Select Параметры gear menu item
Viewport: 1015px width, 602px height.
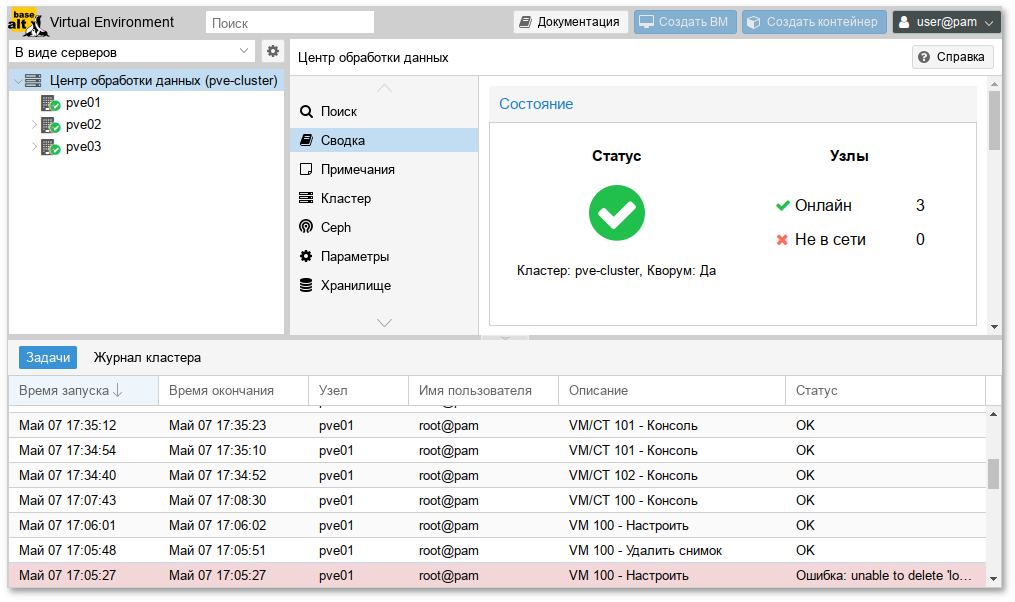pos(354,256)
